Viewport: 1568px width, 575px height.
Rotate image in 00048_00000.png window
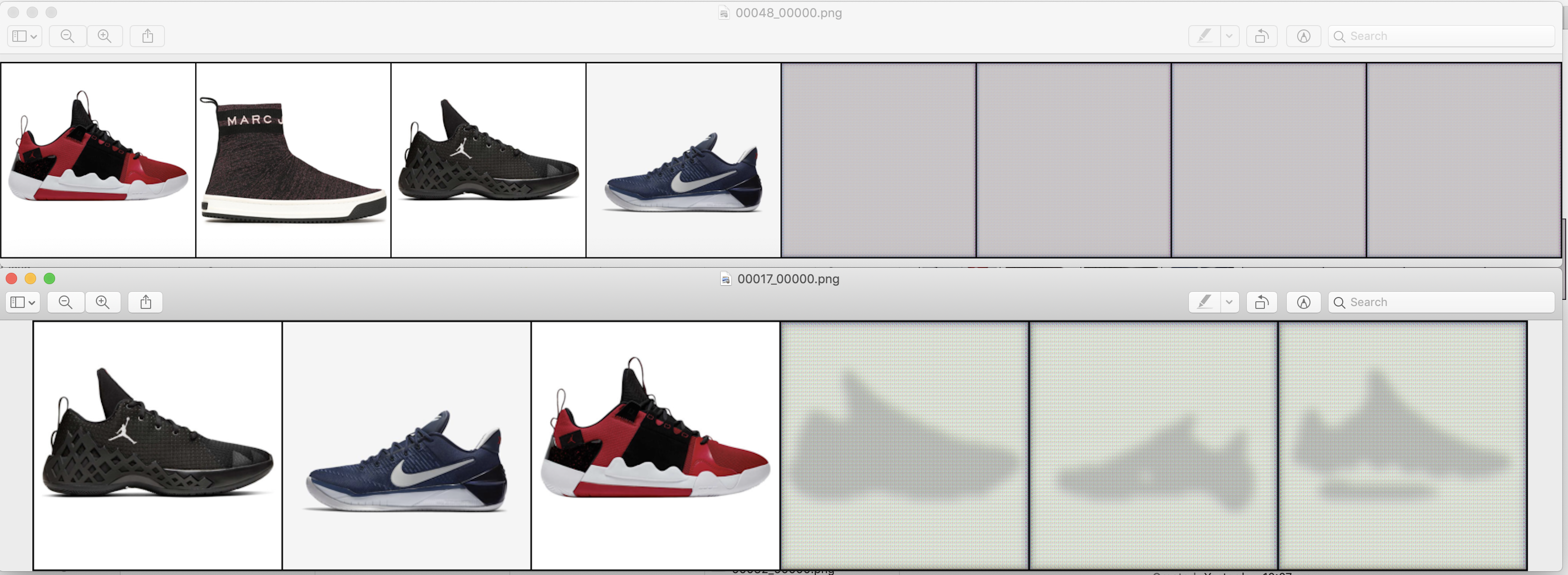pyautogui.click(x=1262, y=36)
